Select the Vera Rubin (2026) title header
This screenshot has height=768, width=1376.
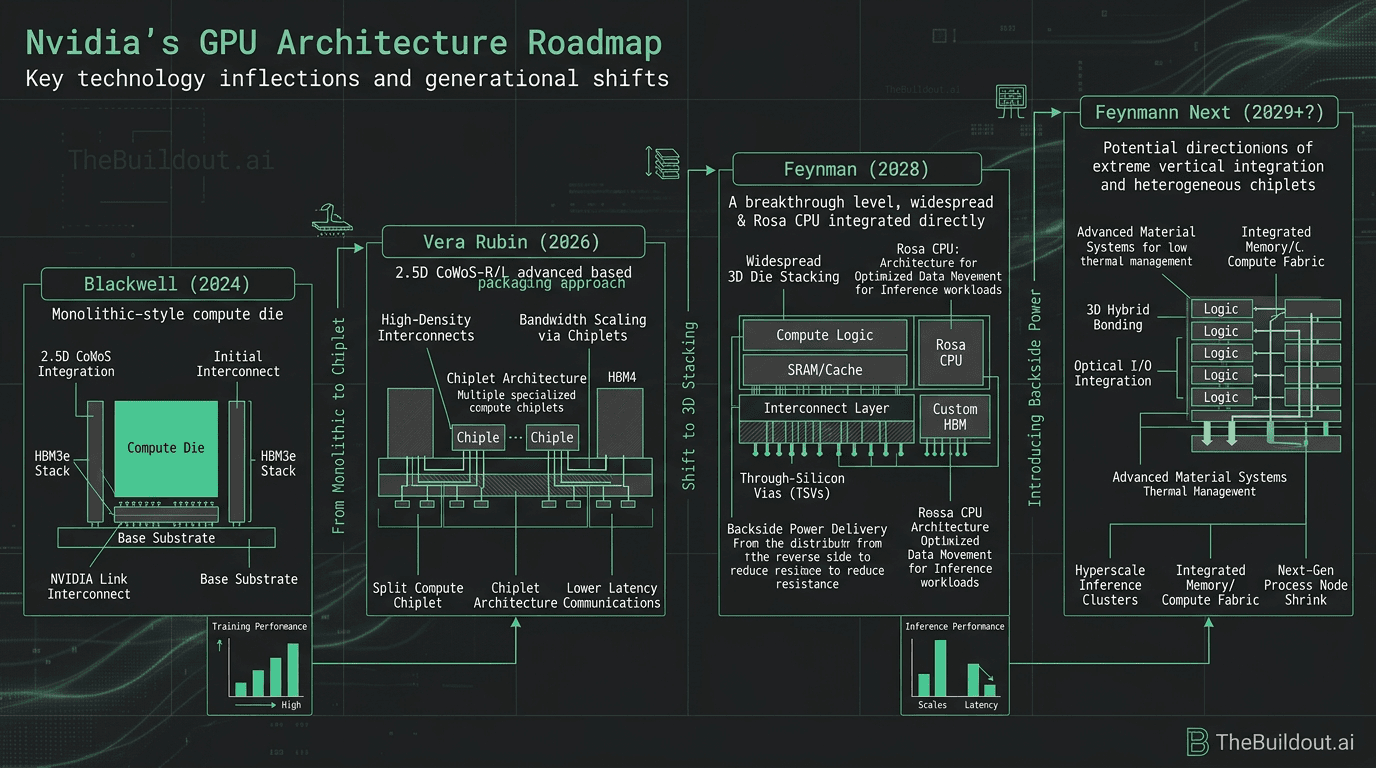click(x=512, y=243)
